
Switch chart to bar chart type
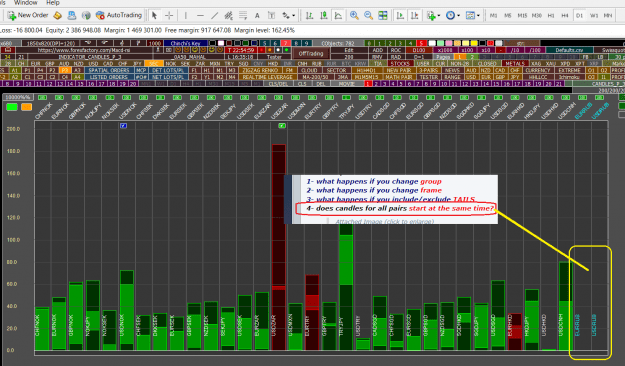tap(309, 16)
